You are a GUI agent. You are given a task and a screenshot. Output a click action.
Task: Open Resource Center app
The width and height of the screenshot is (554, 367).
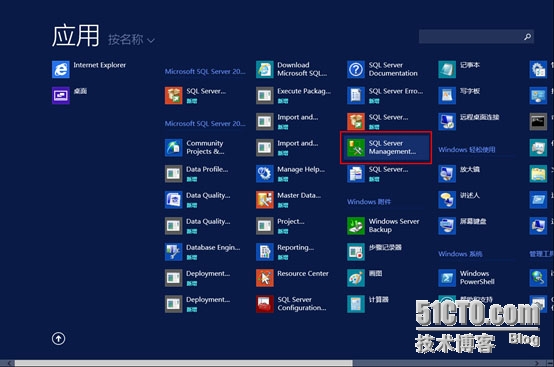click(x=293, y=278)
